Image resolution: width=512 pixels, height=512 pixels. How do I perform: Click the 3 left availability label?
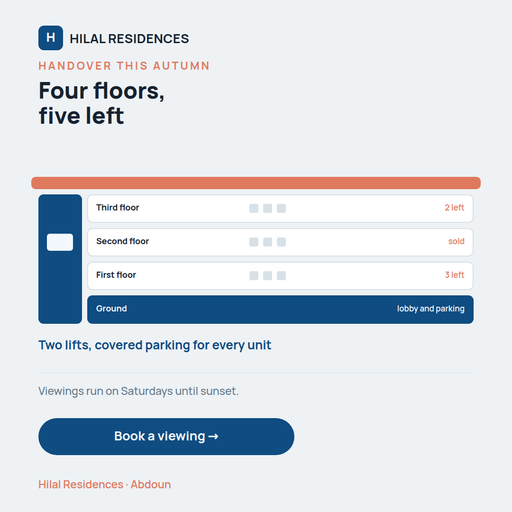click(x=454, y=275)
